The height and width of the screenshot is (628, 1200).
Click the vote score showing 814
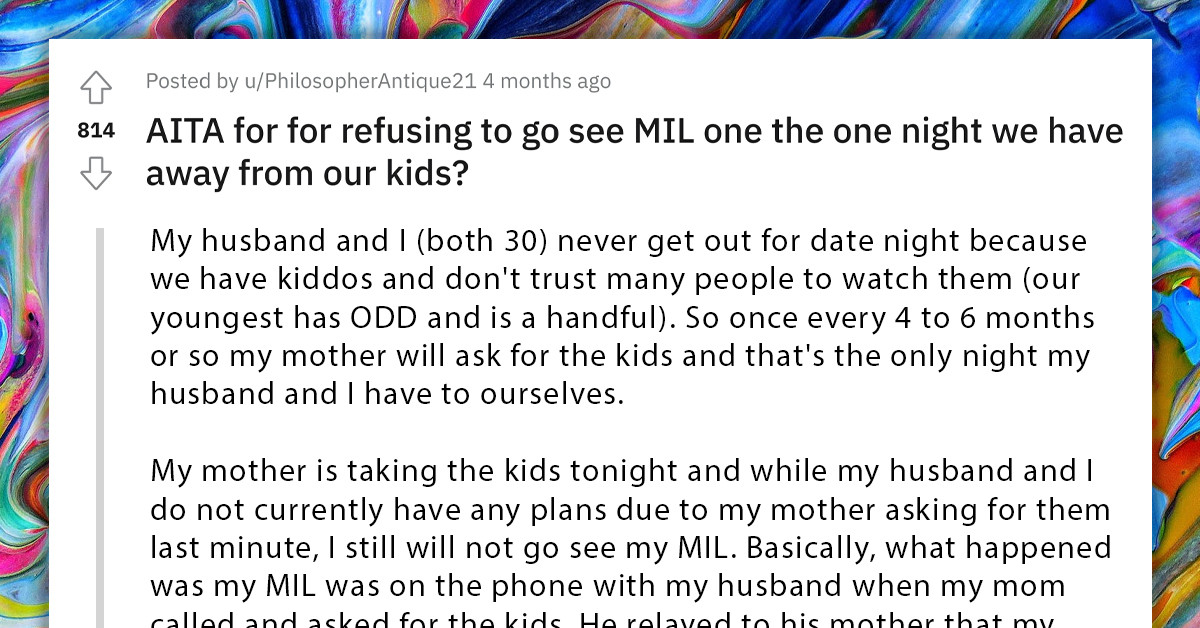coord(95,130)
